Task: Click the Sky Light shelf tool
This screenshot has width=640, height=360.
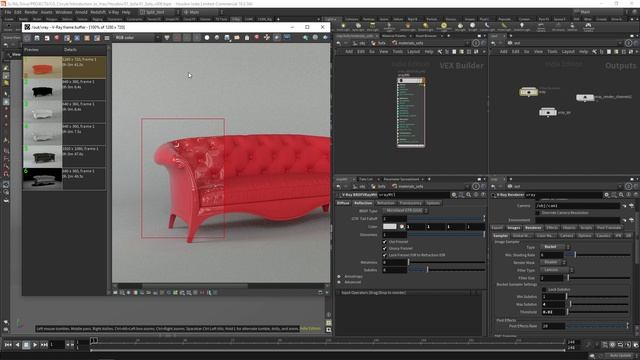Action: 460,27
